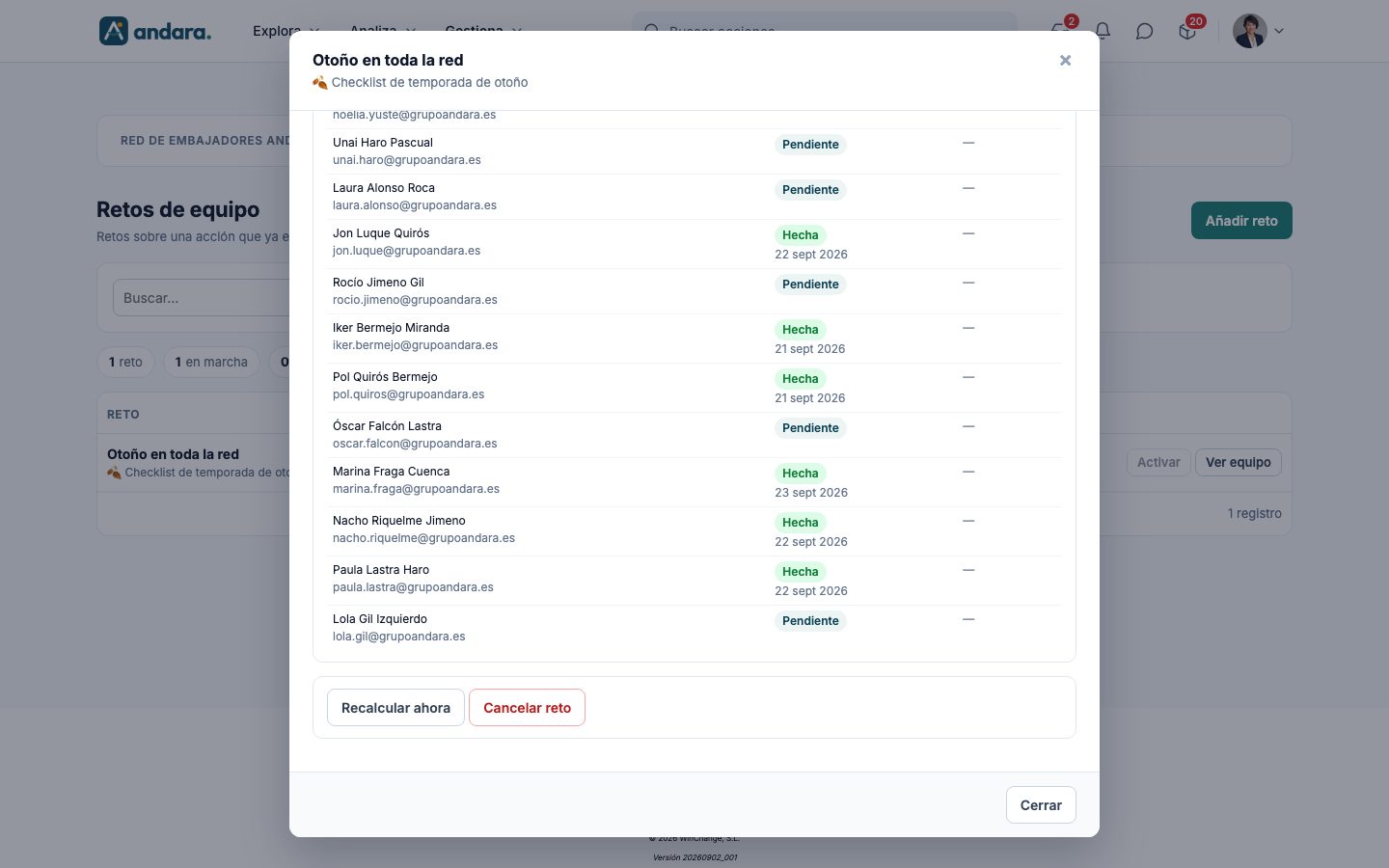
Task: Click the inbox icon with badge 2
Action: pos(1061,31)
